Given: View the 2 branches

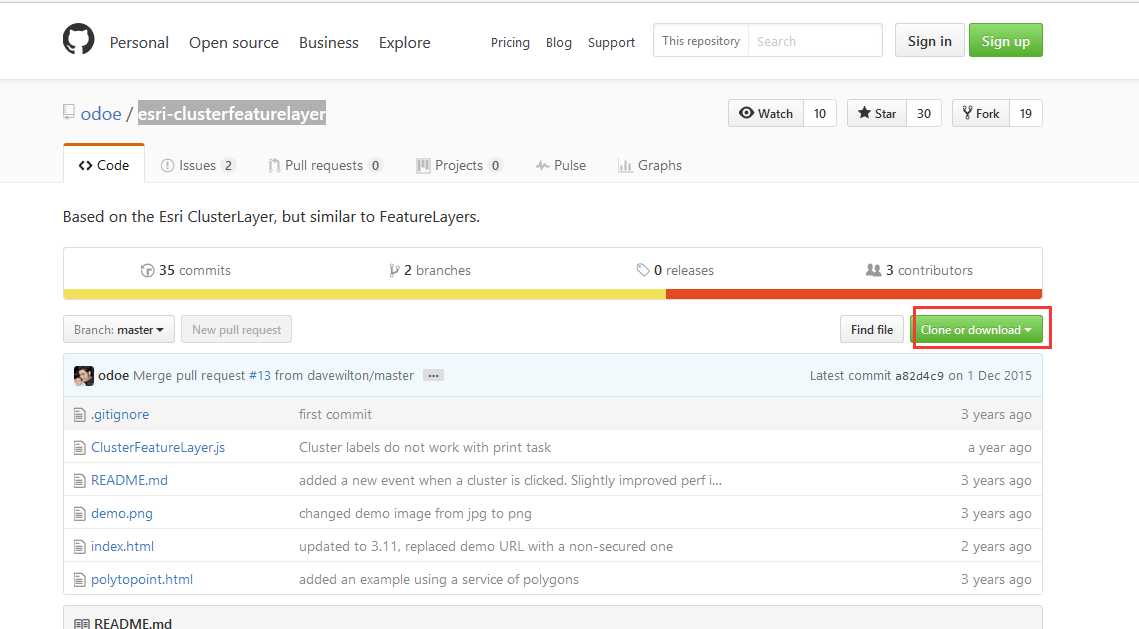Looking at the screenshot, I should 430,270.
